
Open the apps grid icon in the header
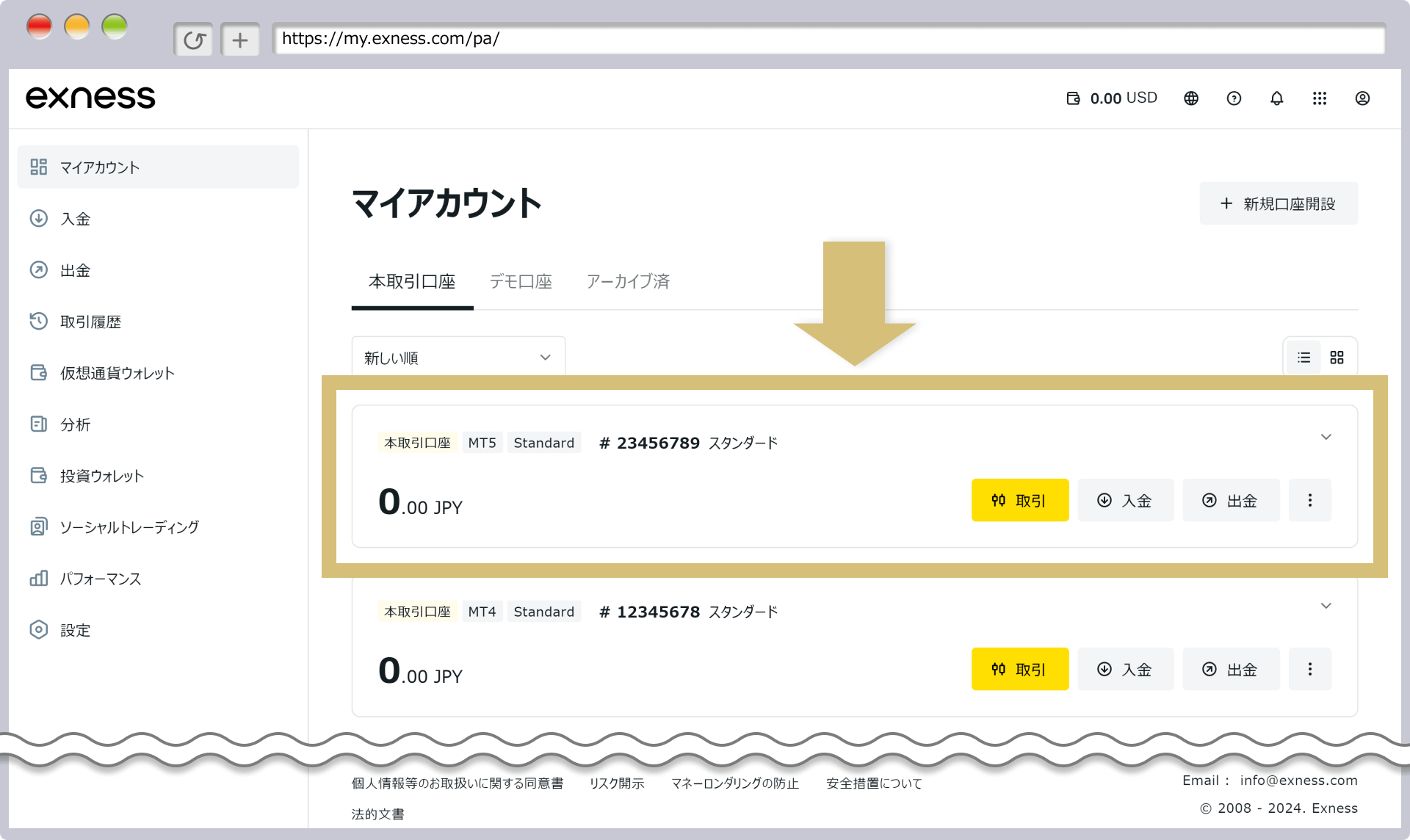1320,98
